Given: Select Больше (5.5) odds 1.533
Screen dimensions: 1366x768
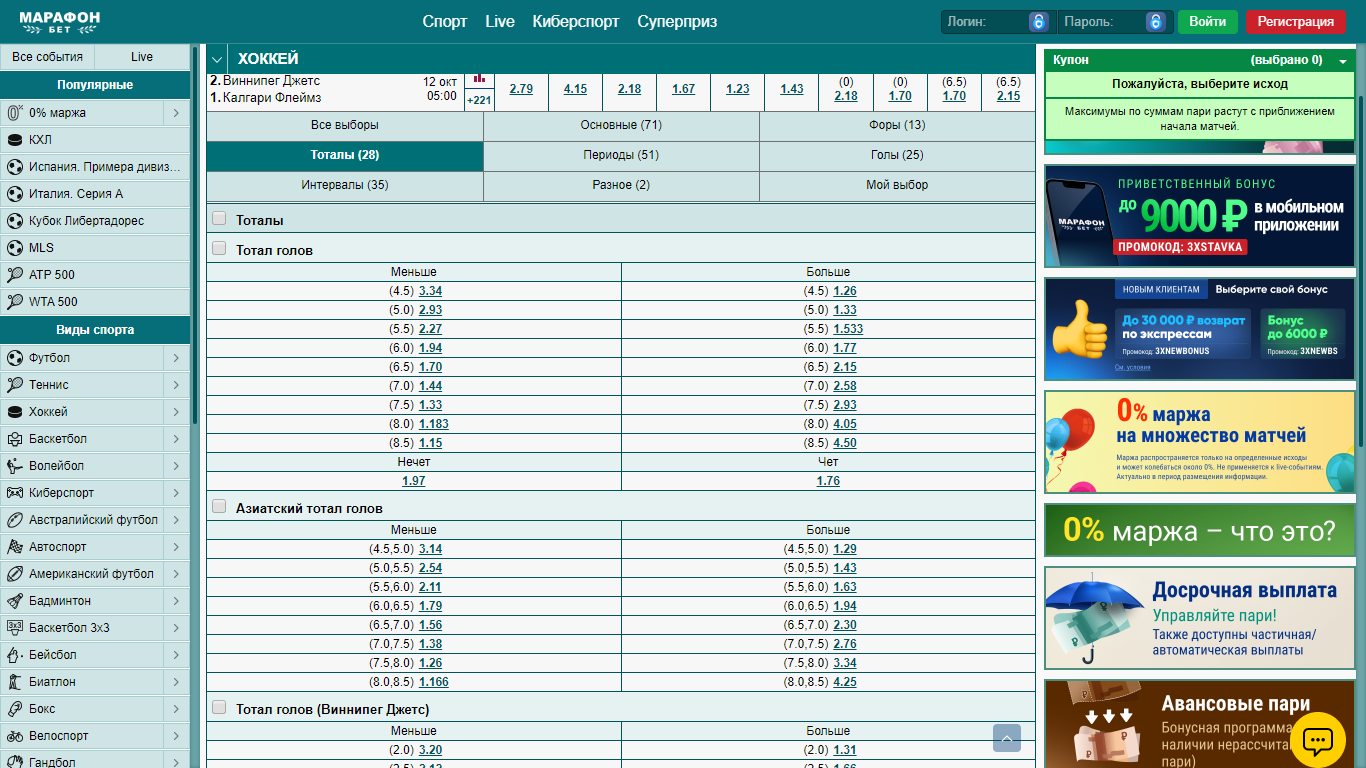Looking at the screenshot, I should tap(848, 329).
